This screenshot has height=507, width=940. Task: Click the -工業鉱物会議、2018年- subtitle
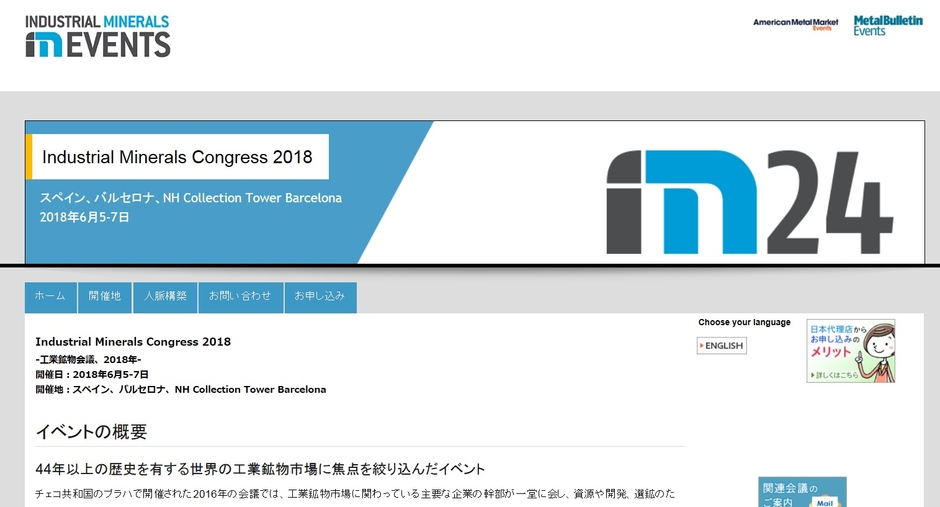[x=88, y=360]
